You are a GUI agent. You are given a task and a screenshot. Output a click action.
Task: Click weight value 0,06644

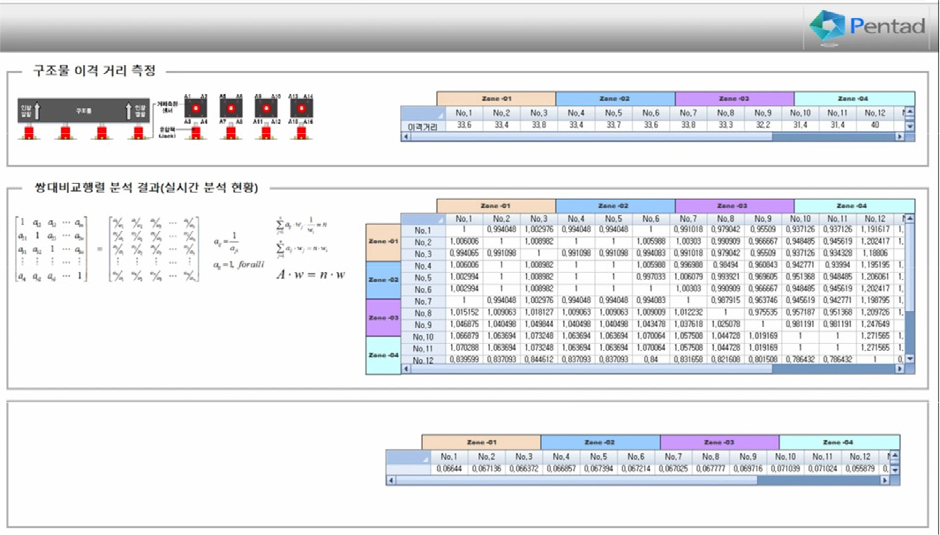449,469
